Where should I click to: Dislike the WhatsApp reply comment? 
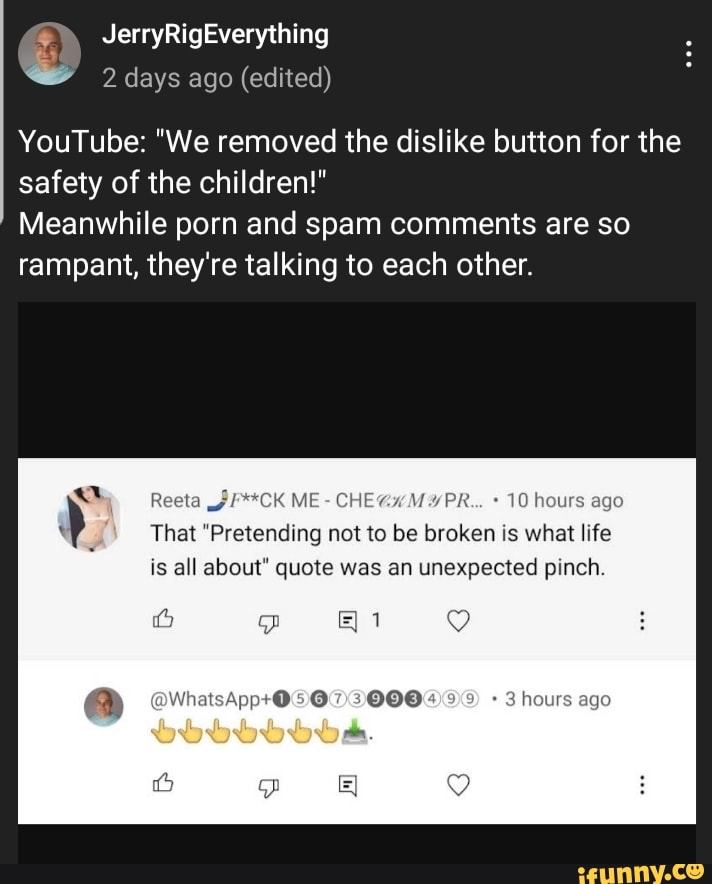268,787
